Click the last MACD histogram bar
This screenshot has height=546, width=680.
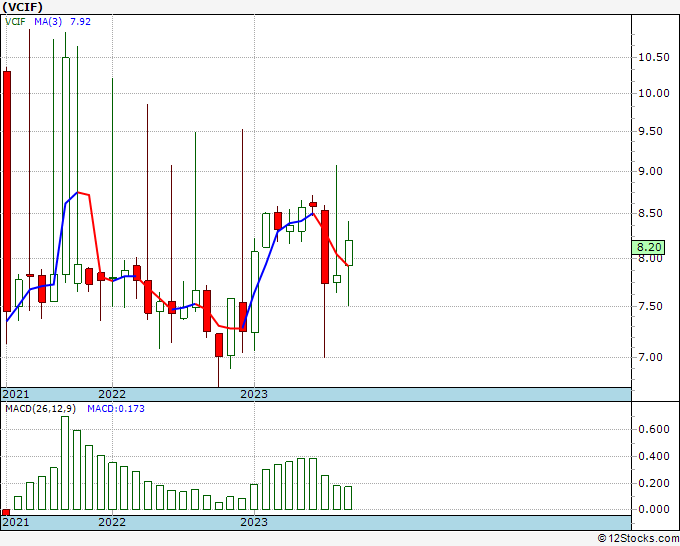pyautogui.click(x=348, y=498)
